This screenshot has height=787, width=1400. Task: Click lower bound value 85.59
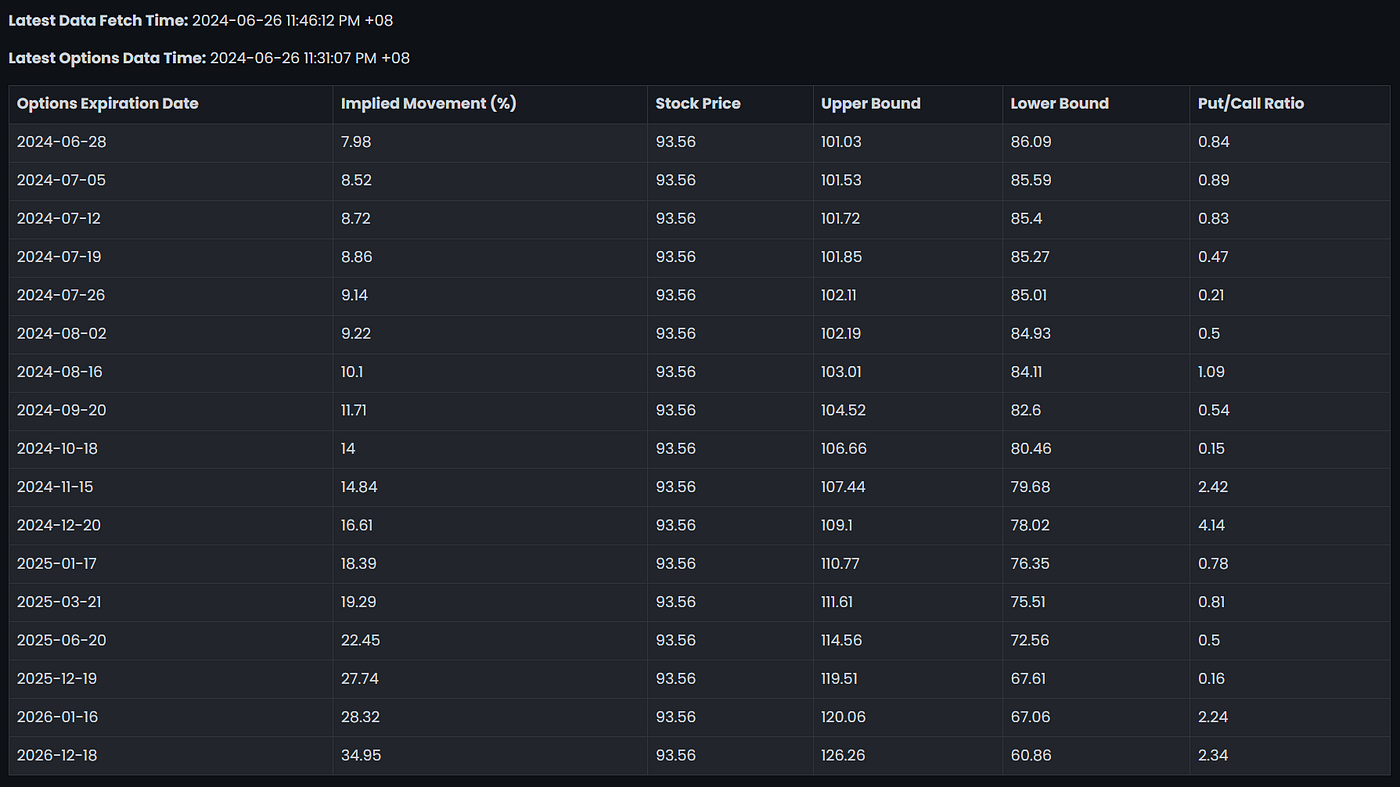click(x=1030, y=180)
